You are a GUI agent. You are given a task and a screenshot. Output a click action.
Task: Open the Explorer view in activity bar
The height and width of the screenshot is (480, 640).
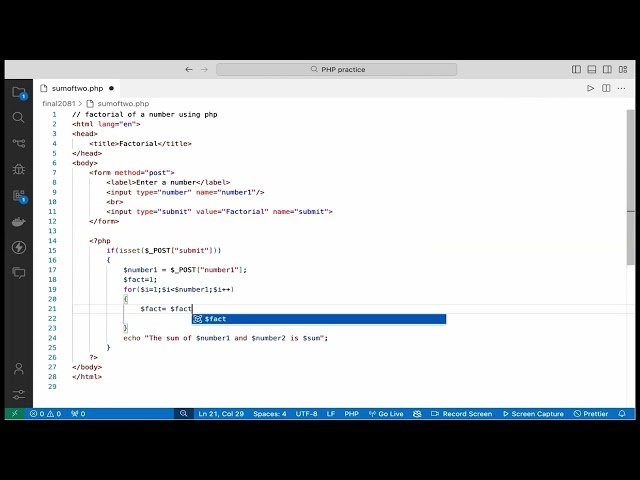click(x=18, y=92)
